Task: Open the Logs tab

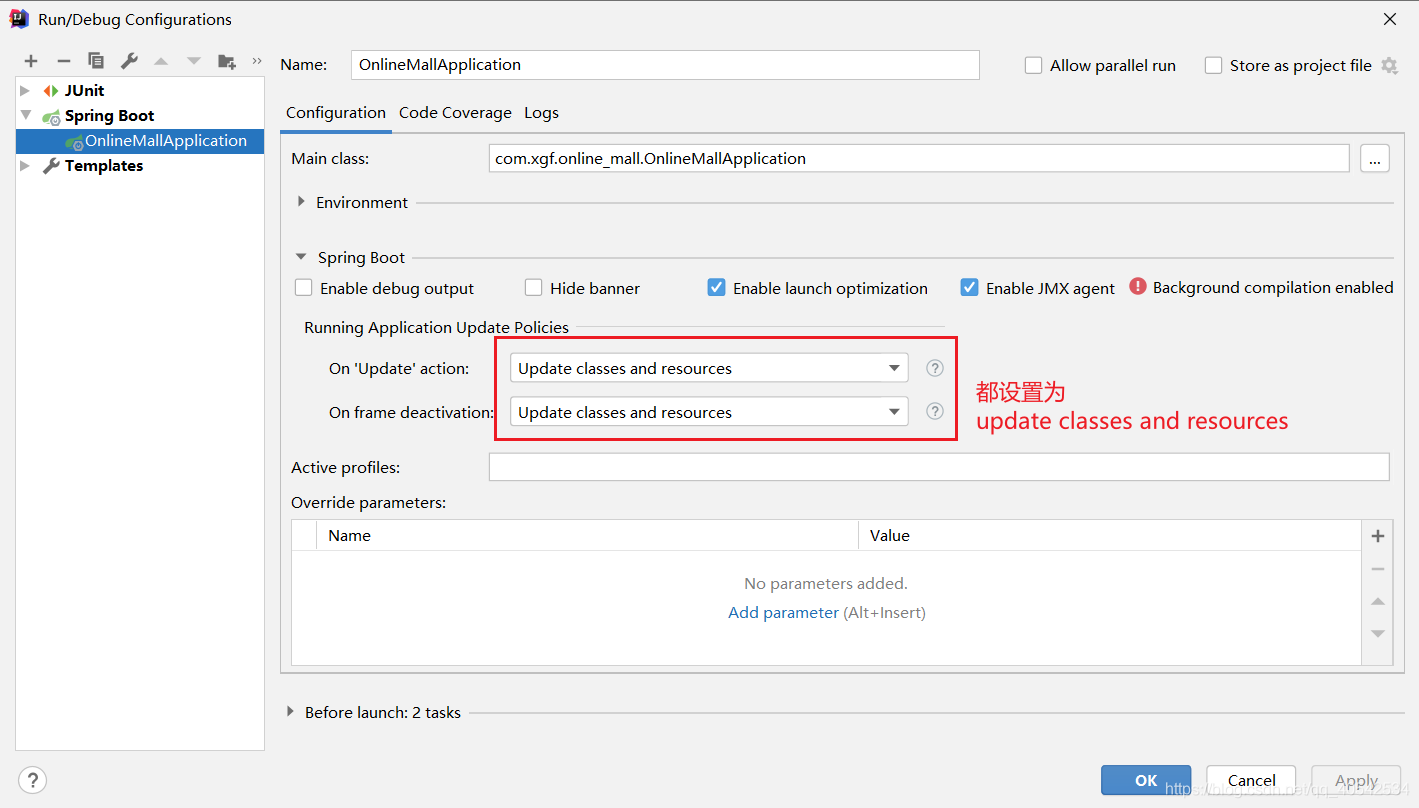Action: coord(541,113)
